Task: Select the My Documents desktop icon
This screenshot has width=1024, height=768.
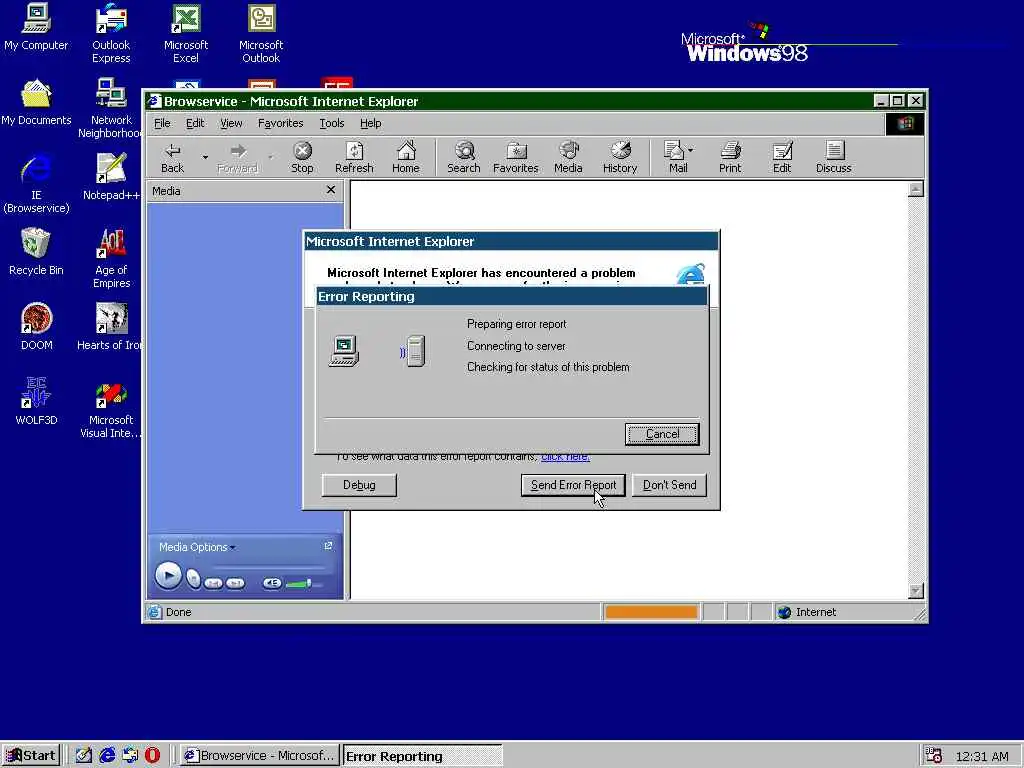Action: click(x=36, y=102)
